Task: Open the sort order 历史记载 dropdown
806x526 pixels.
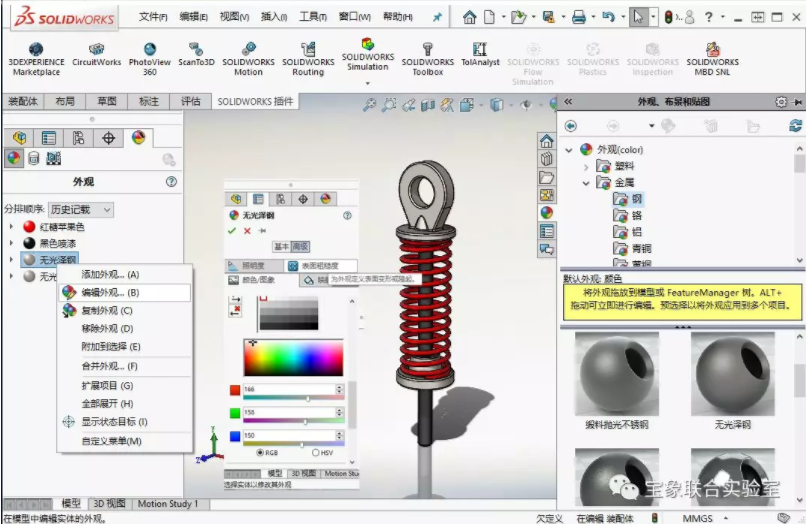Action: (81, 209)
